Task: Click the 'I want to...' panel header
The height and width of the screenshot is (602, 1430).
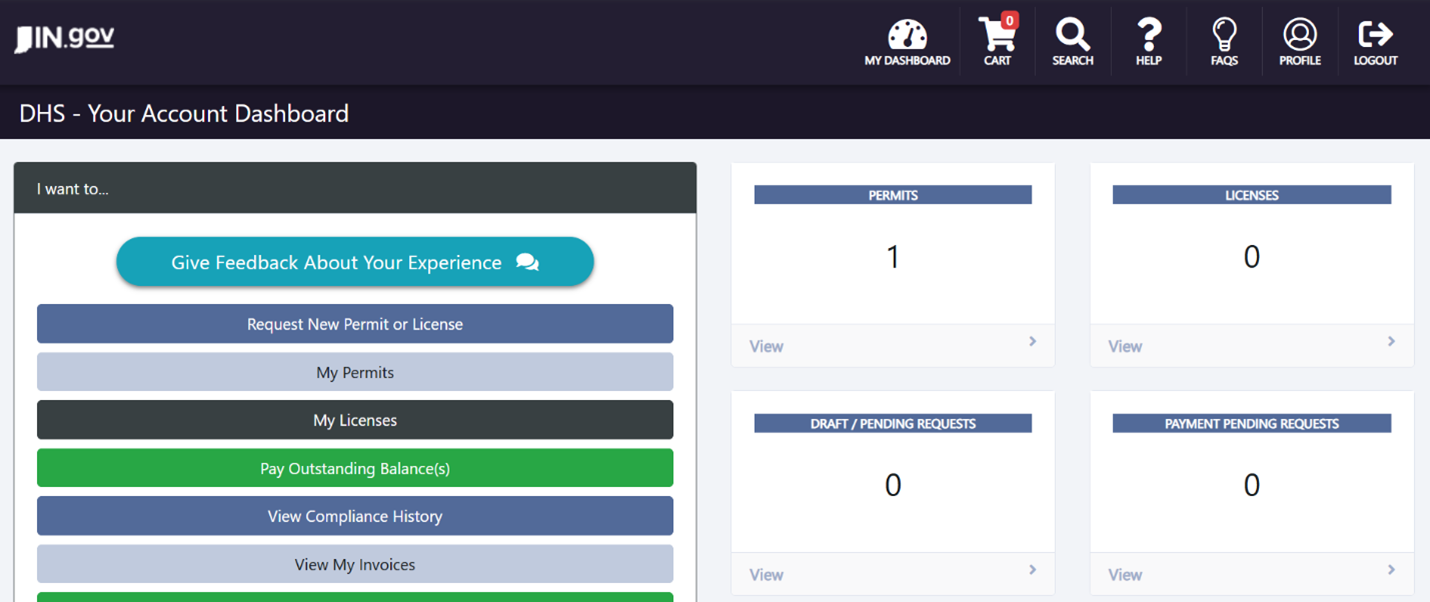Action: (x=355, y=188)
